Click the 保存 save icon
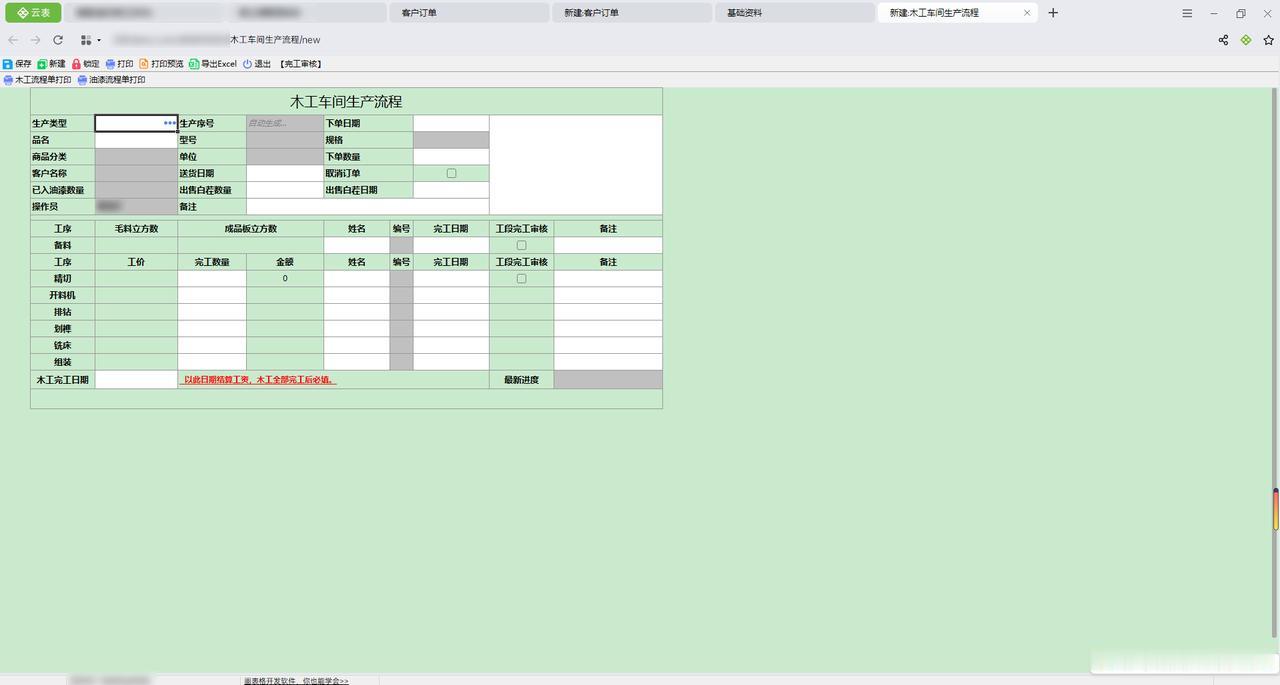The height and width of the screenshot is (685, 1280). click(x=8, y=64)
